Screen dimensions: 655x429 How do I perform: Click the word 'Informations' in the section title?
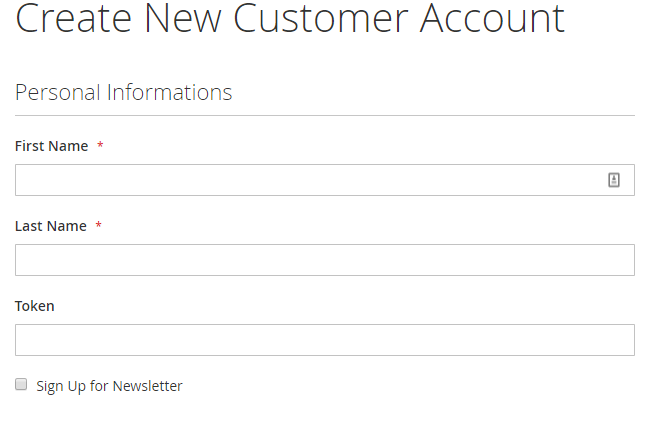click(169, 93)
